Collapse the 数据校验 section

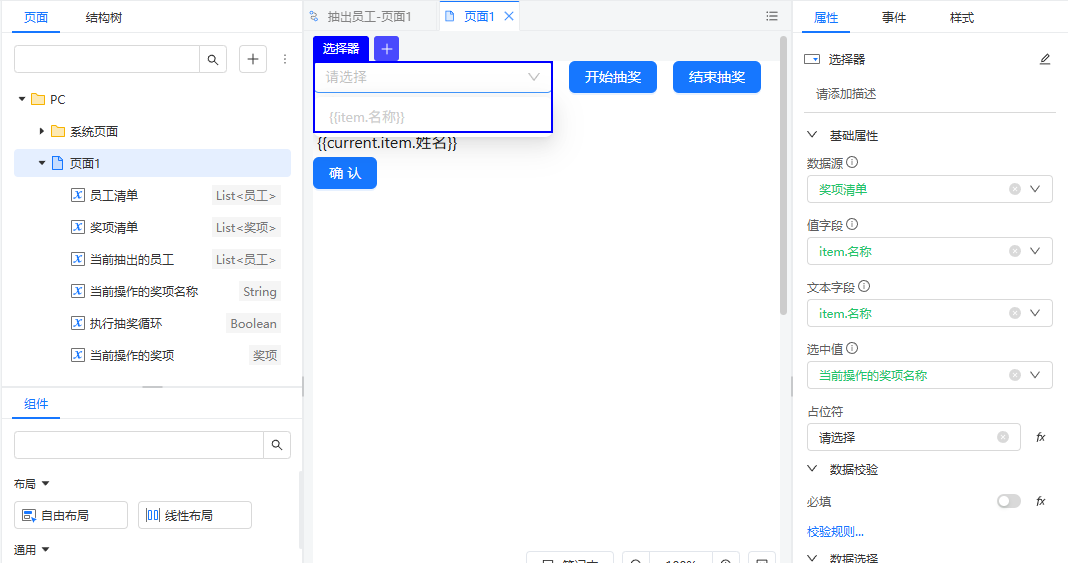[812, 468]
